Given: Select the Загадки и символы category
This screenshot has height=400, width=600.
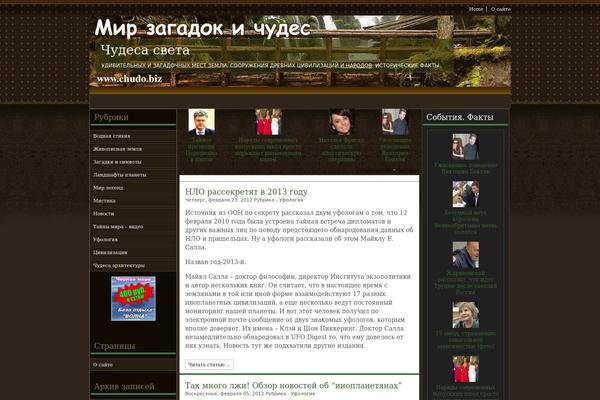Looking at the screenshot, I should click(117, 162).
